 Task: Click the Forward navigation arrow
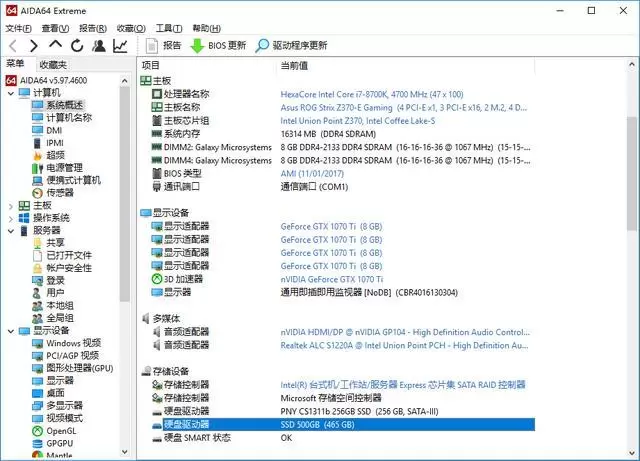(33, 45)
